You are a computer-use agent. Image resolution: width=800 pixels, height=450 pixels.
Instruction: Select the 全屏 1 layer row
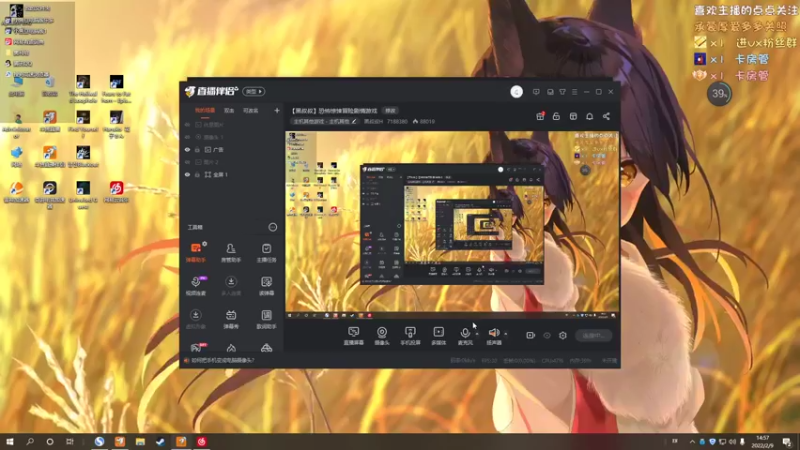coord(232,174)
